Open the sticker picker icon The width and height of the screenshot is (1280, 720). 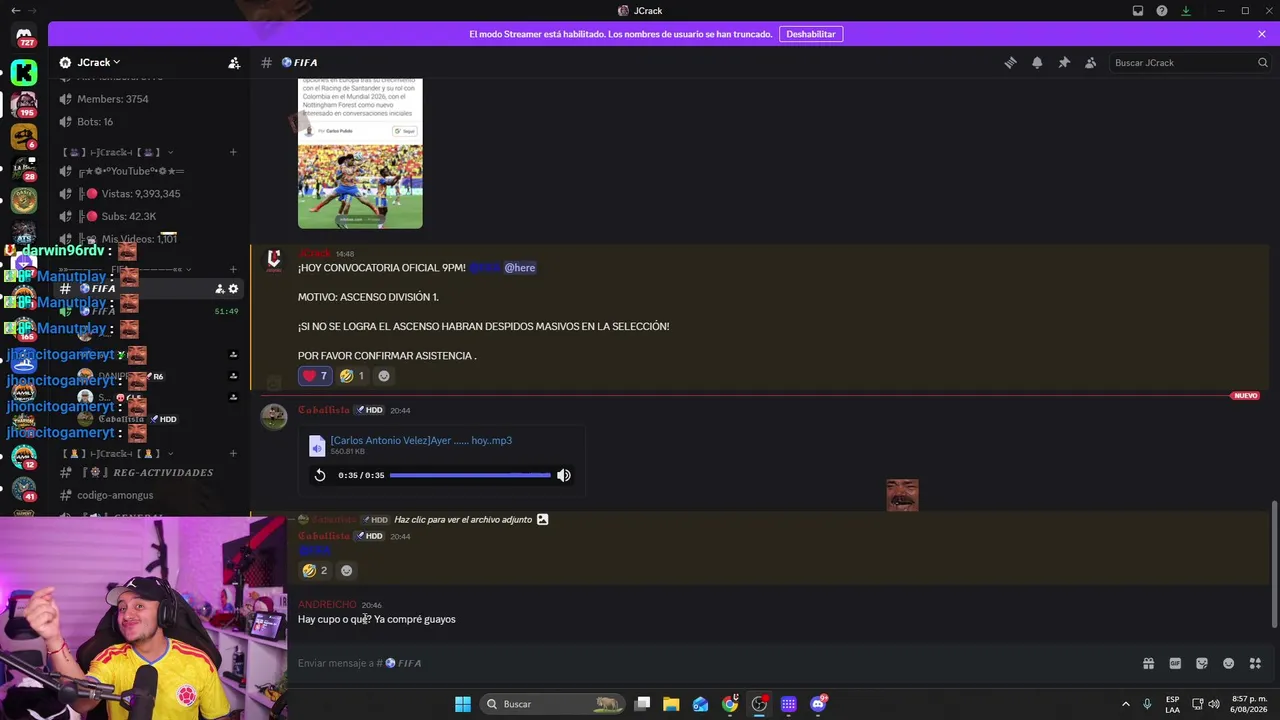1202,663
